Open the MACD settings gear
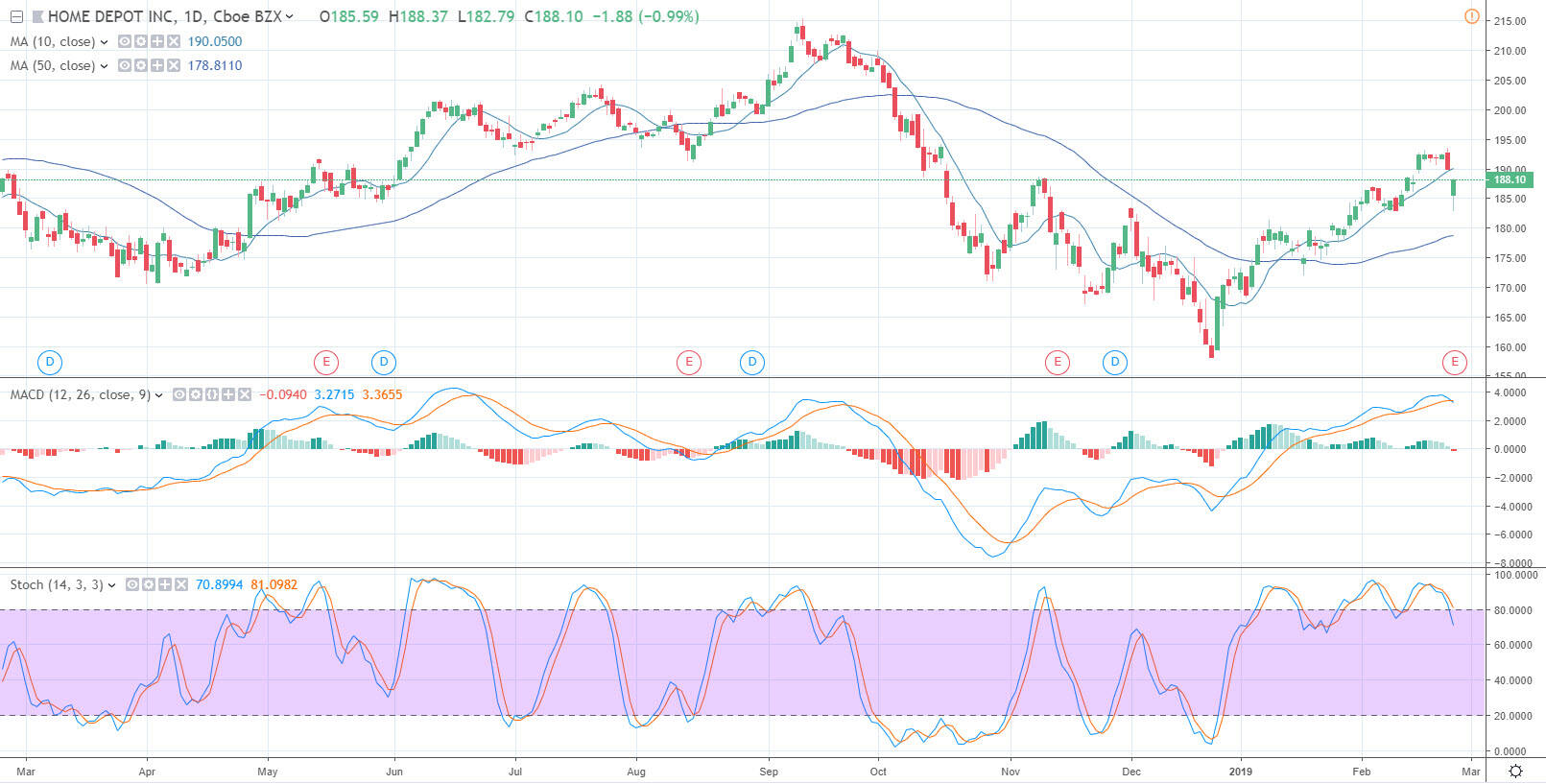The image size is (1546, 784). coord(196,394)
